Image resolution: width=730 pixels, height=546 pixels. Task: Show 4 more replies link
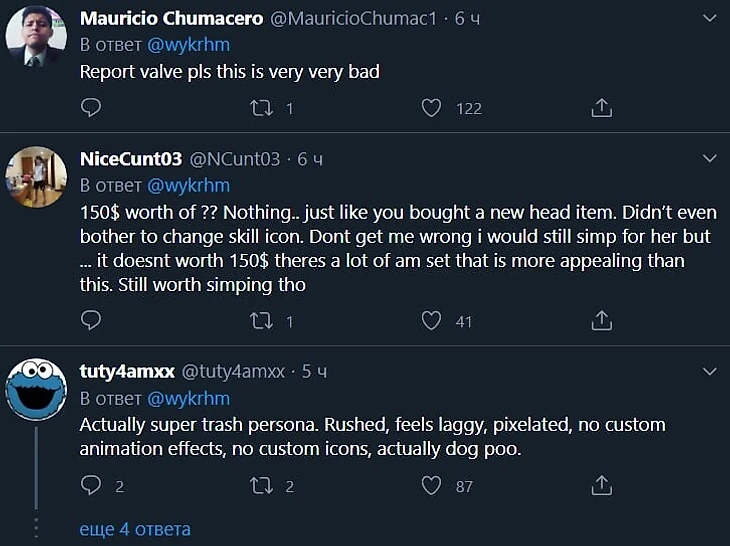pyautogui.click(x=135, y=529)
